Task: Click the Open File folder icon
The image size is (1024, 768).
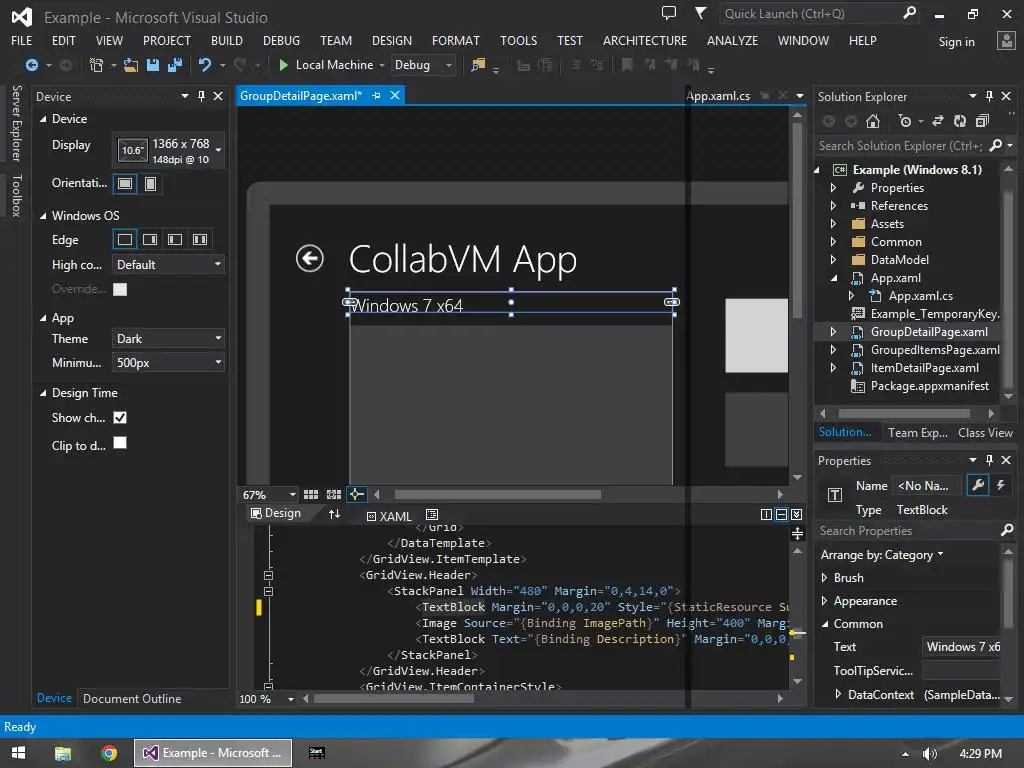Action: (131, 65)
